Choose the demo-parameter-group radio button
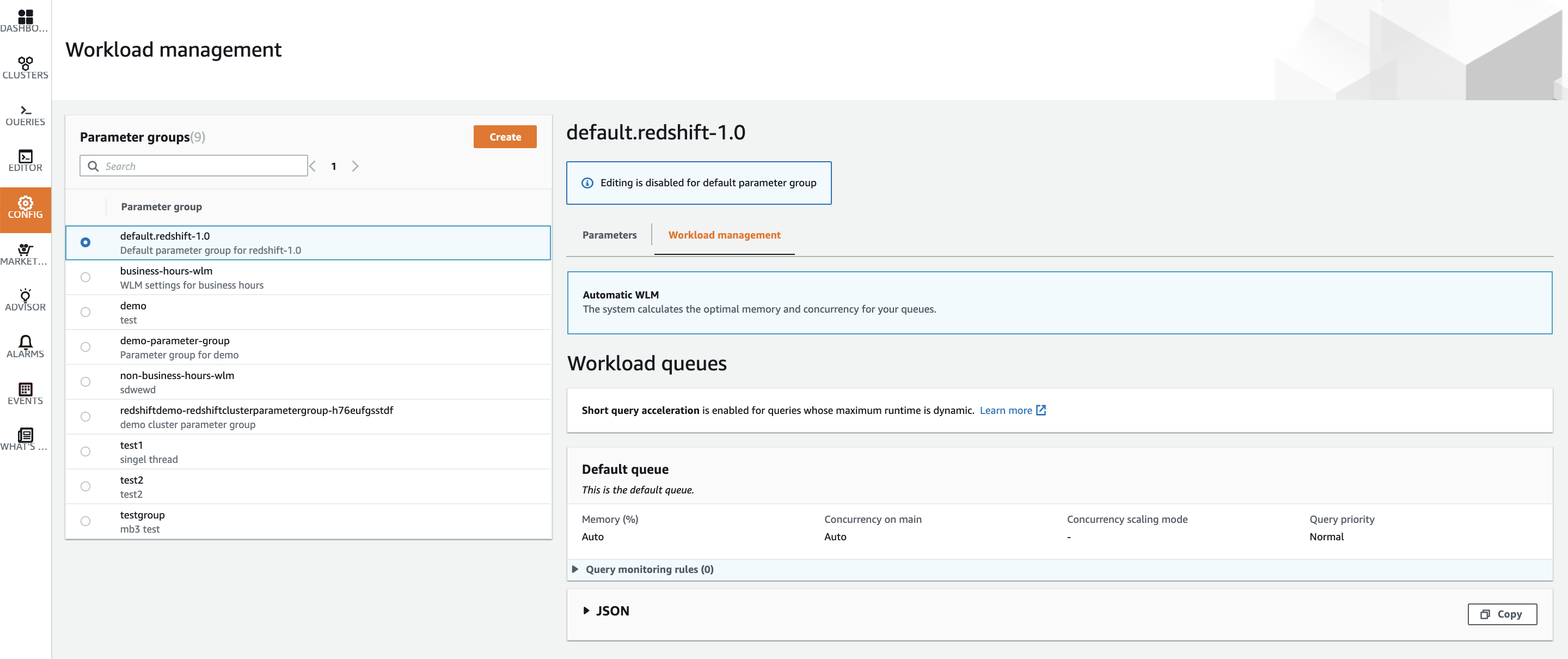The image size is (1568, 659). [86, 346]
